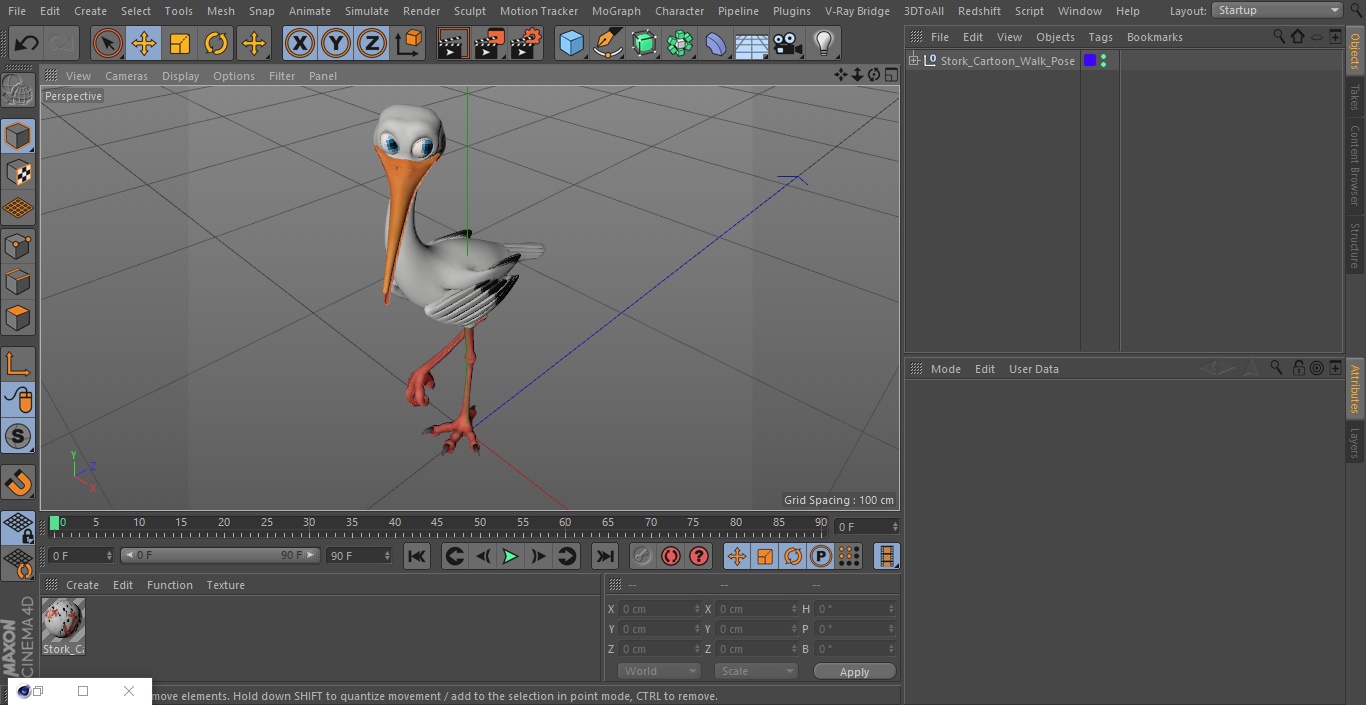The height and width of the screenshot is (705, 1366).
Task: Render the active view
Action: [x=453, y=43]
